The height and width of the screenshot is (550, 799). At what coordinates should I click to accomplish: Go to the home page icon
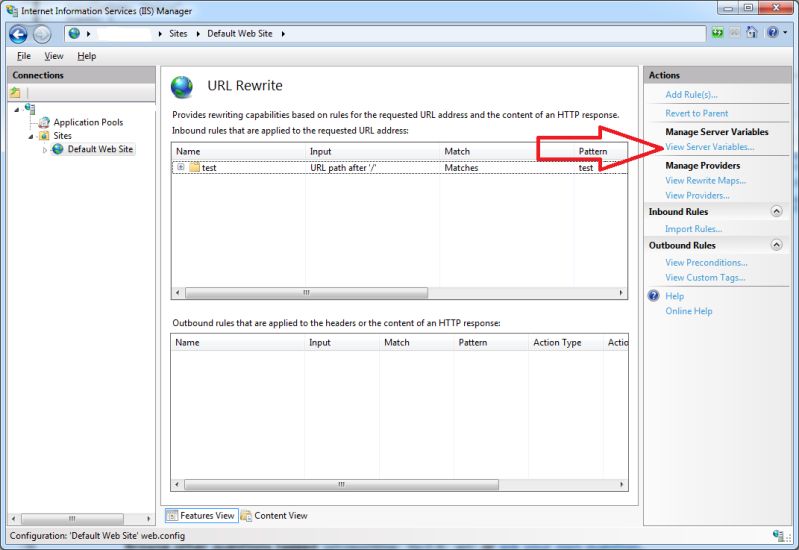[752, 33]
